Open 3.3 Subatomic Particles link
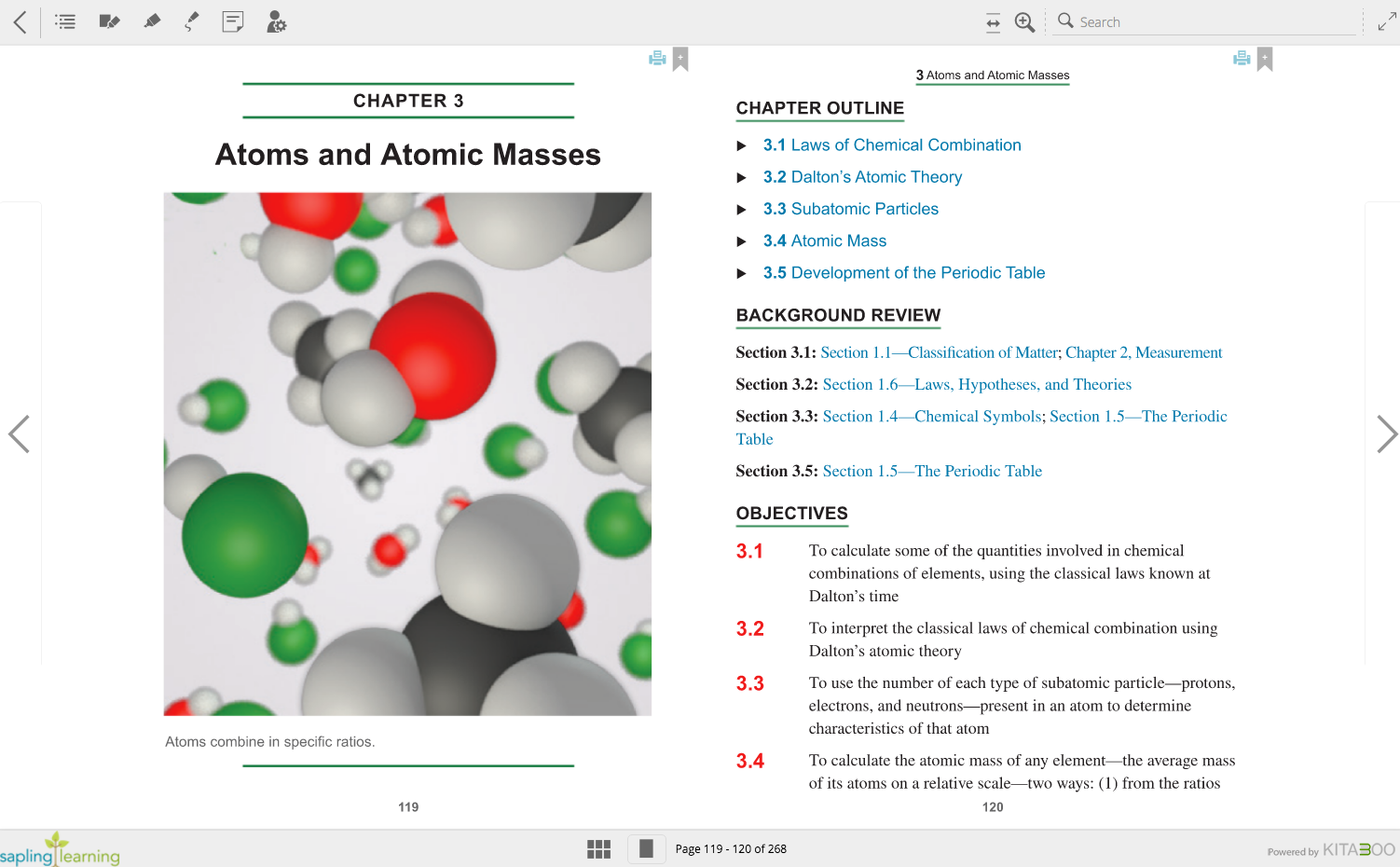 coord(851,209)
